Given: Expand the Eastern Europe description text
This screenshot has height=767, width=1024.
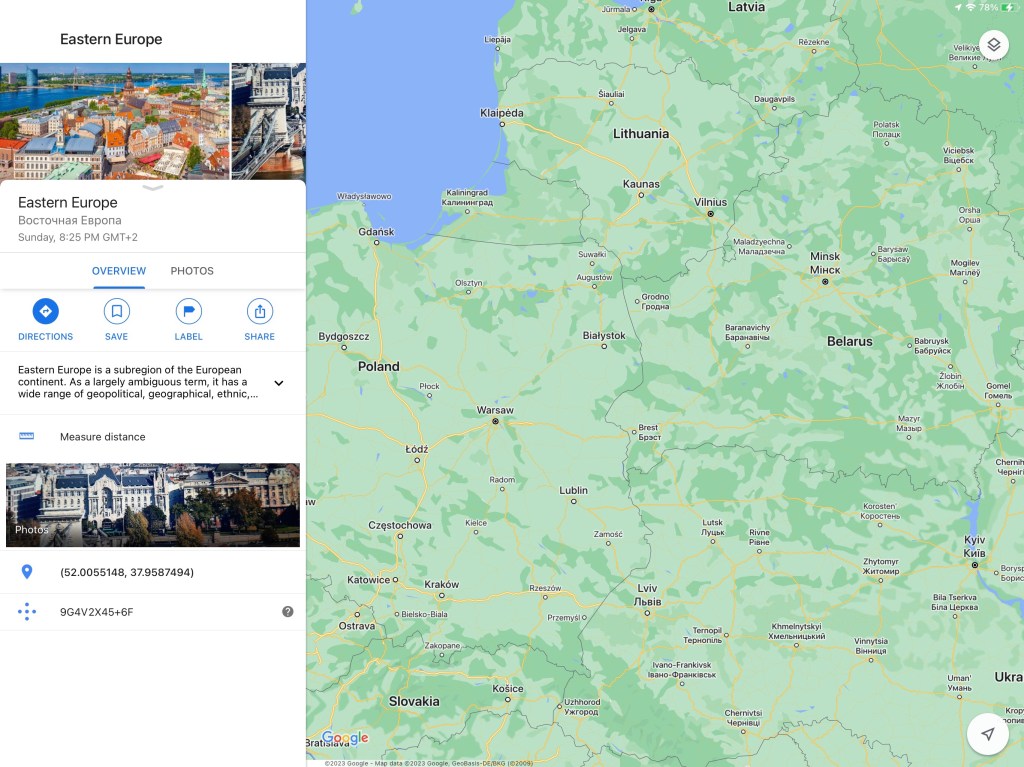Looking at the screenshot, I should [x=278, y=383].
